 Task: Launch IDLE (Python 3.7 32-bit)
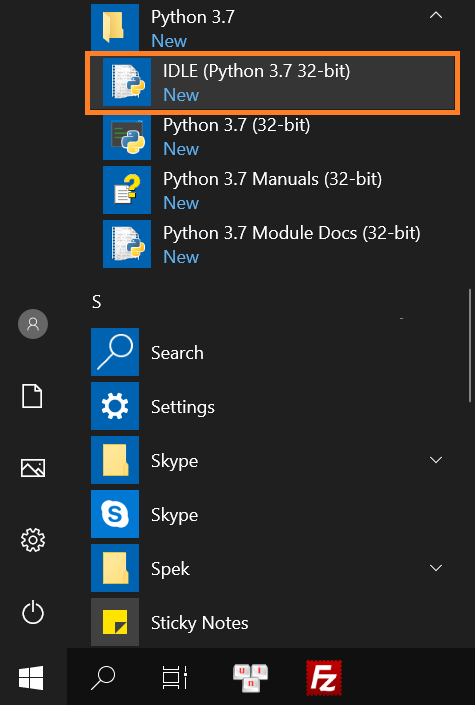click(273, 83)
